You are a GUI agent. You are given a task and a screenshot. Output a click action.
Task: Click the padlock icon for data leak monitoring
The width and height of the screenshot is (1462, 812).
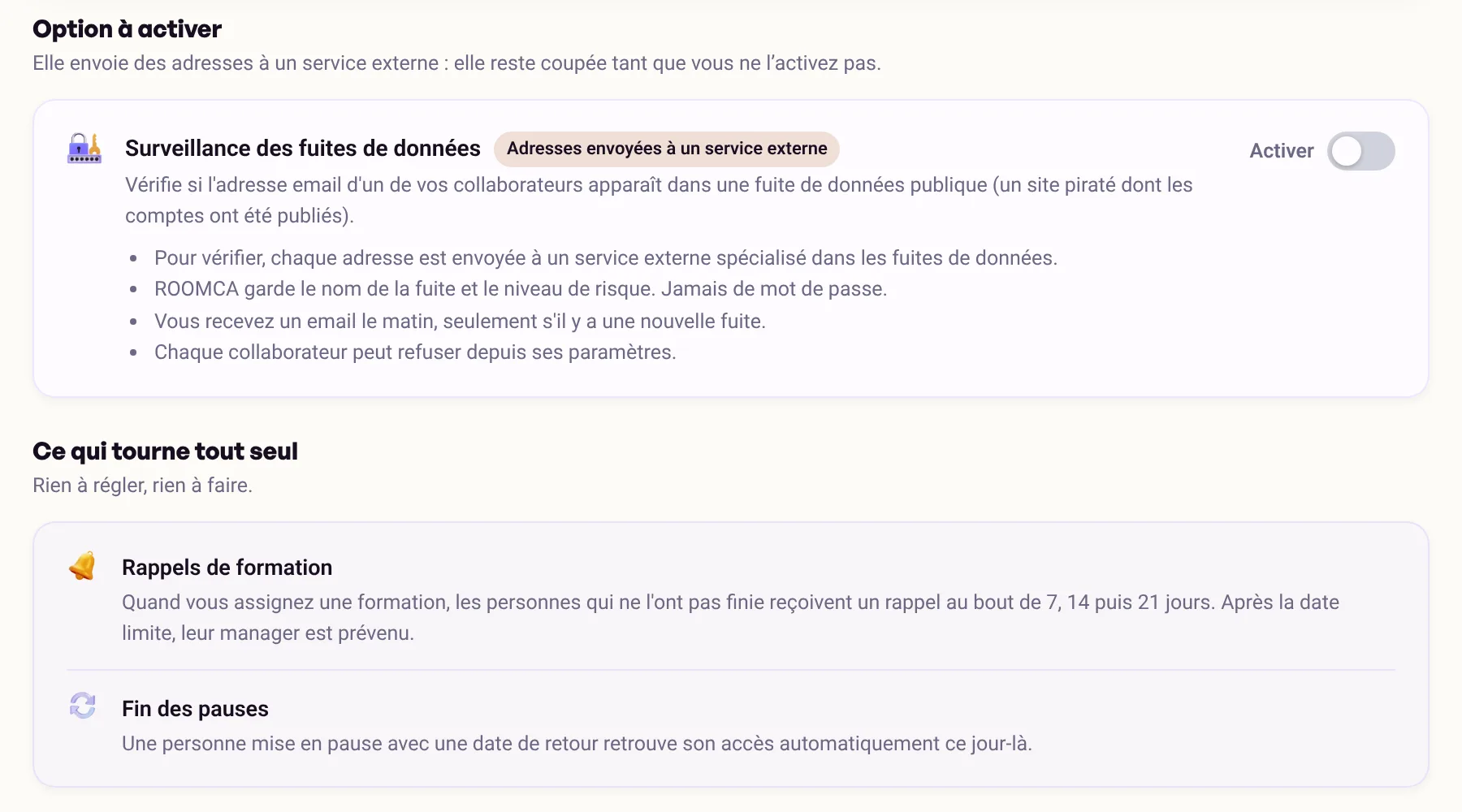tap(84, 149)
